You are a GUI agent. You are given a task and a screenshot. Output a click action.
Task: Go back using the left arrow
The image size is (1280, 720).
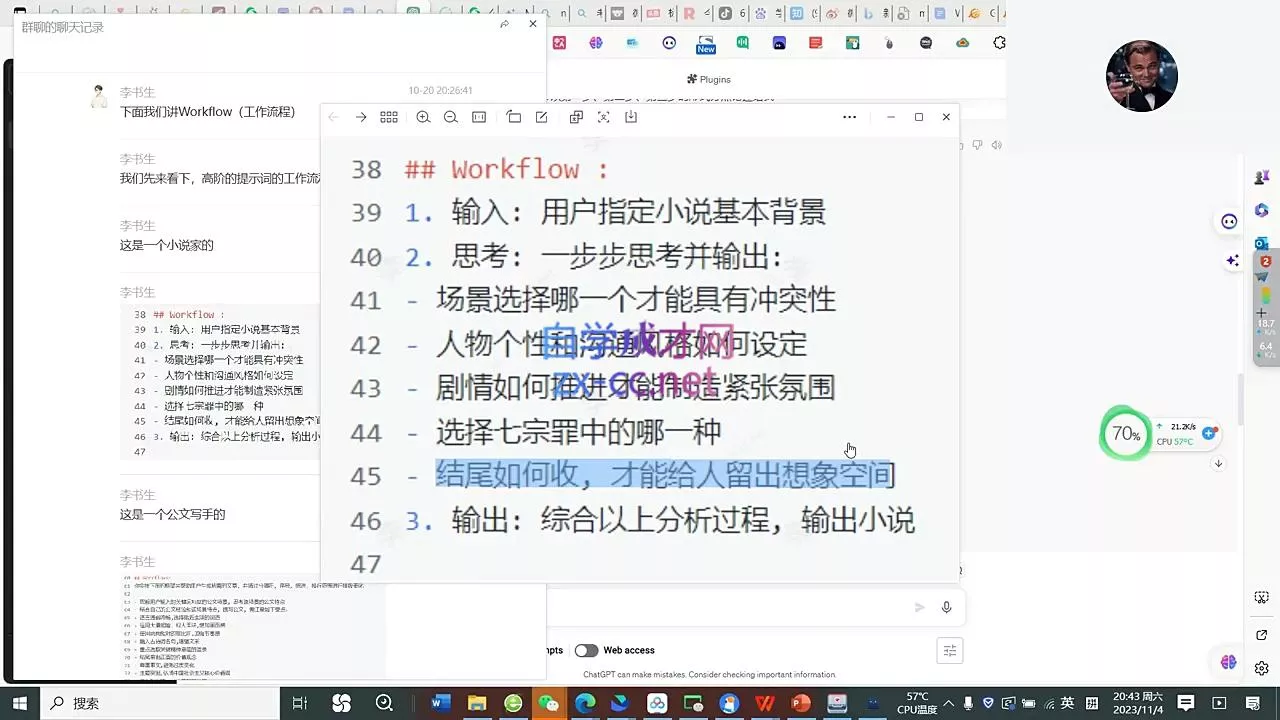click(x=333, y=117)
